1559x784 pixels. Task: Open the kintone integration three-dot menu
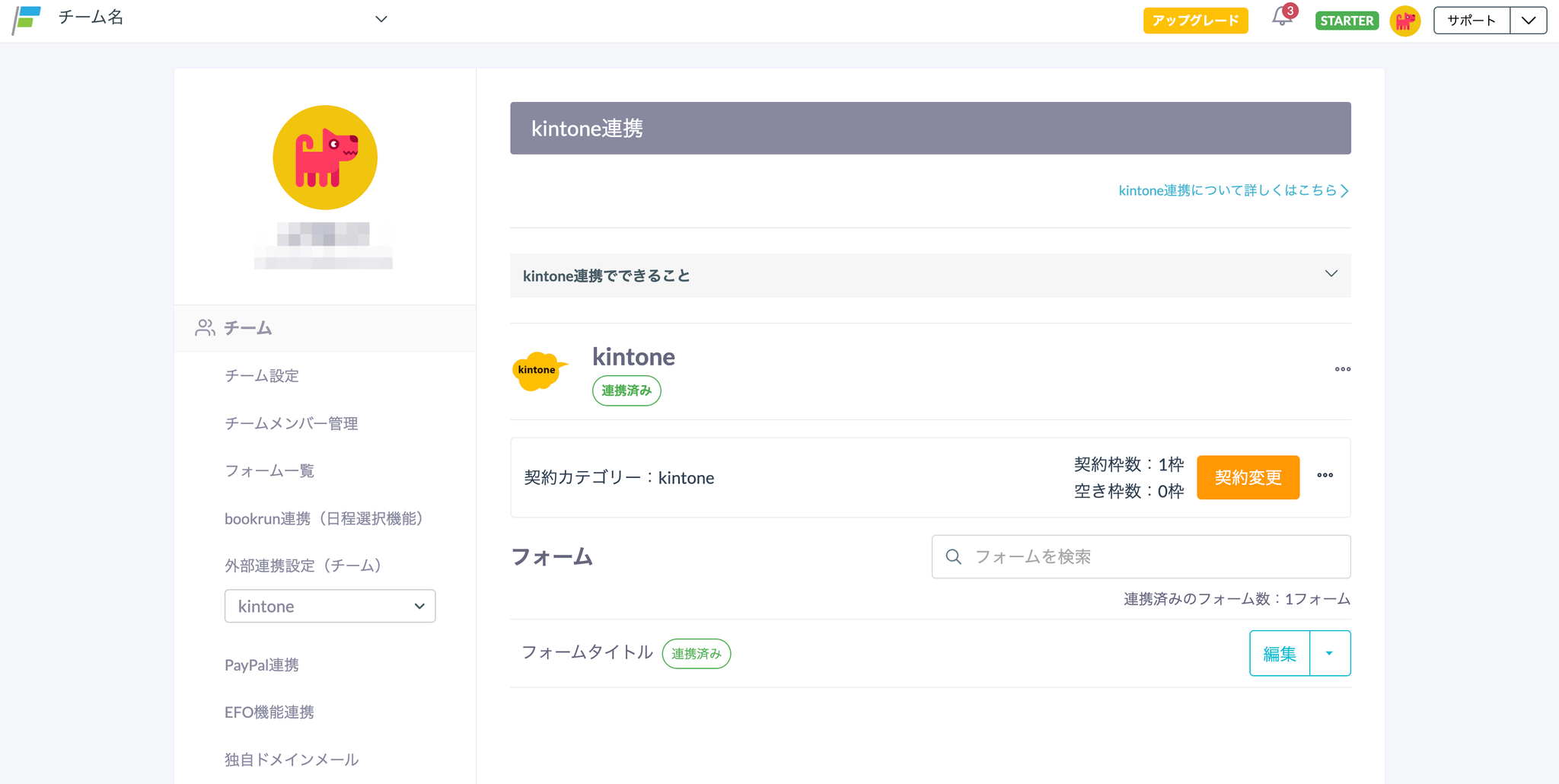coord(1342,369)
